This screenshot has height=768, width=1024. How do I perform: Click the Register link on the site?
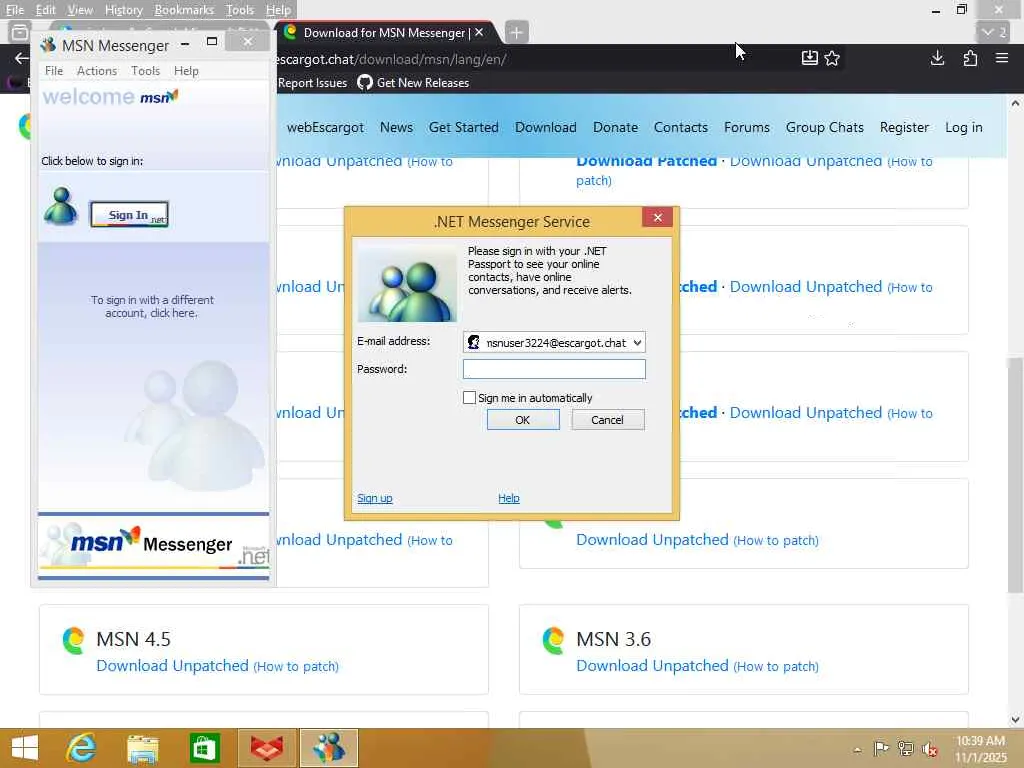[904, 127]
